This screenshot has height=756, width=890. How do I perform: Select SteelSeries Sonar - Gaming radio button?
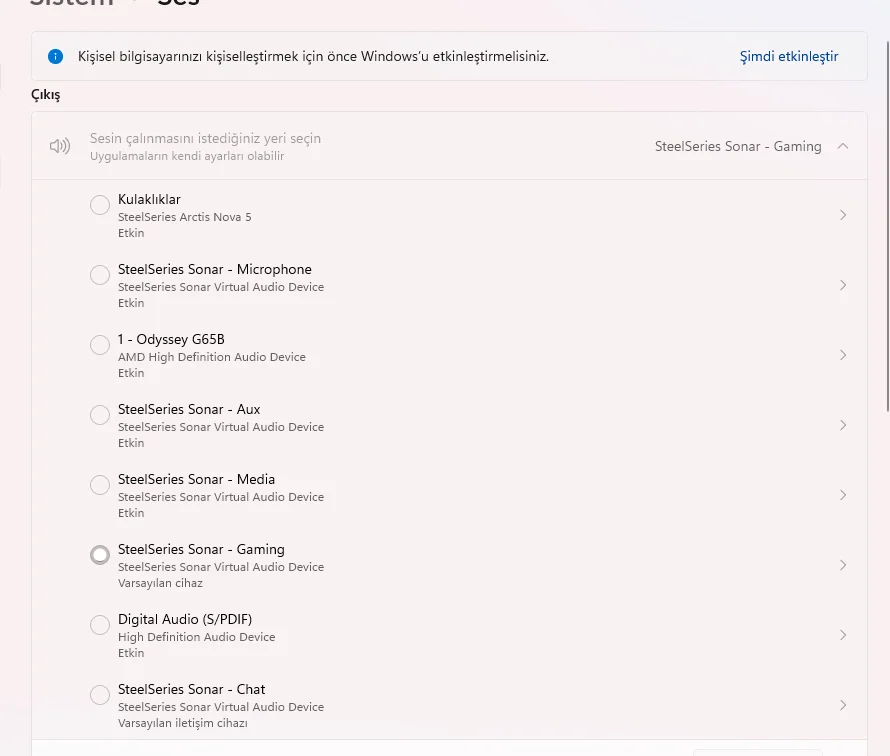(x=100, y=555)
